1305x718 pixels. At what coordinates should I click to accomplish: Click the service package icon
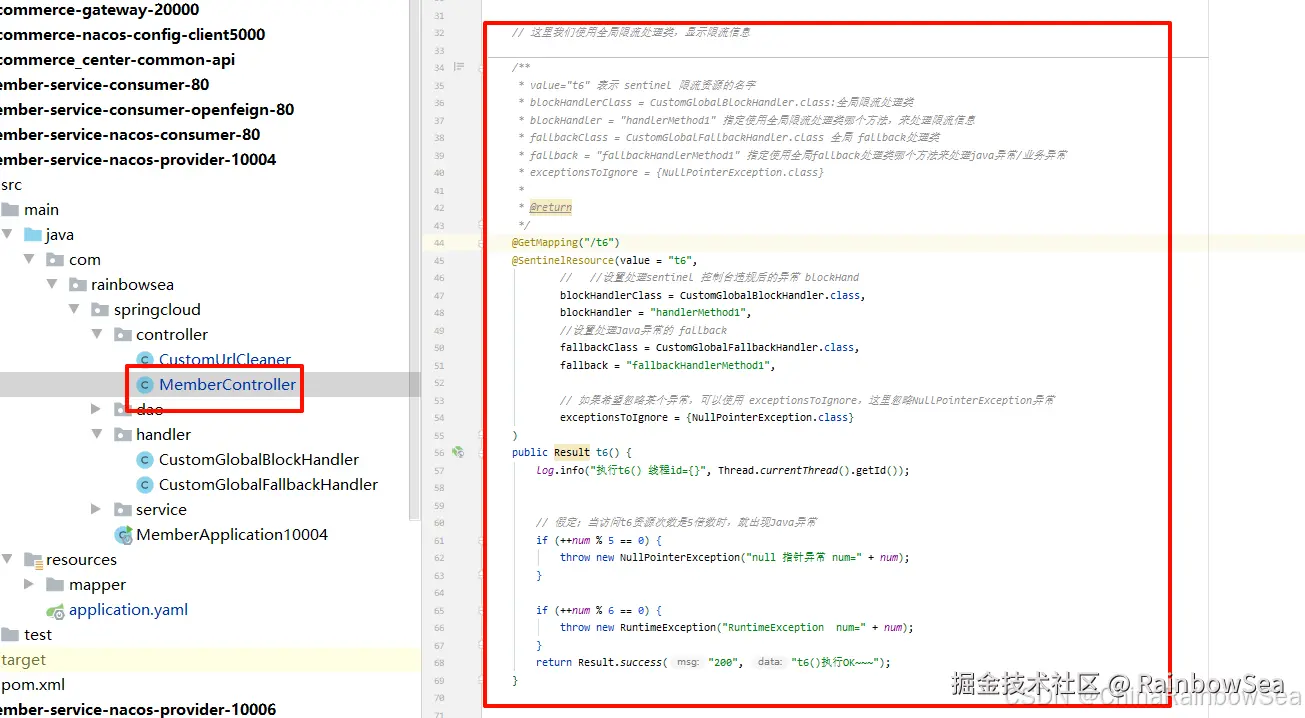[123, 510]
